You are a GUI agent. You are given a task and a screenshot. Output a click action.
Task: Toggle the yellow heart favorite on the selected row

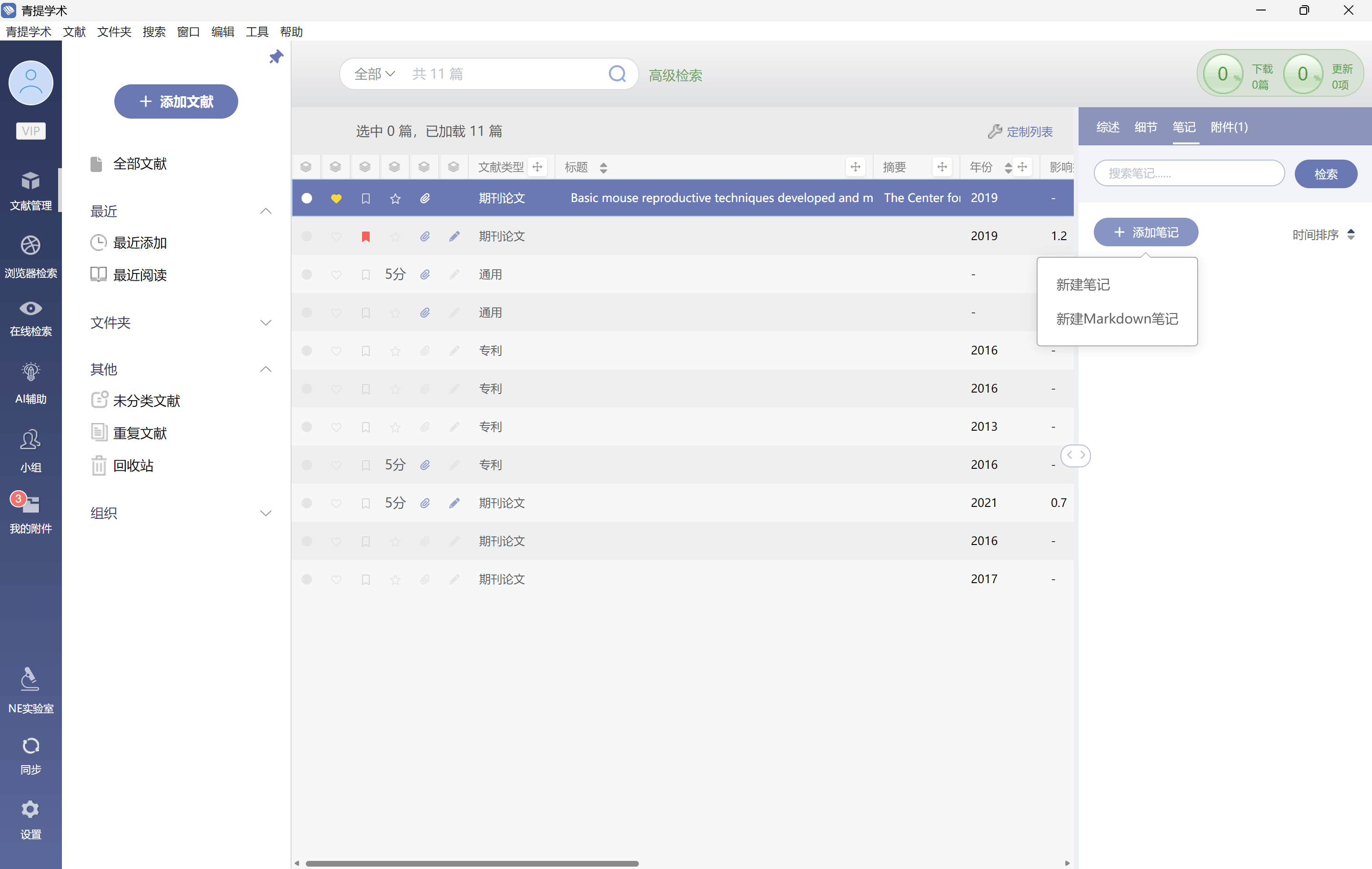(x=336, y=198)
